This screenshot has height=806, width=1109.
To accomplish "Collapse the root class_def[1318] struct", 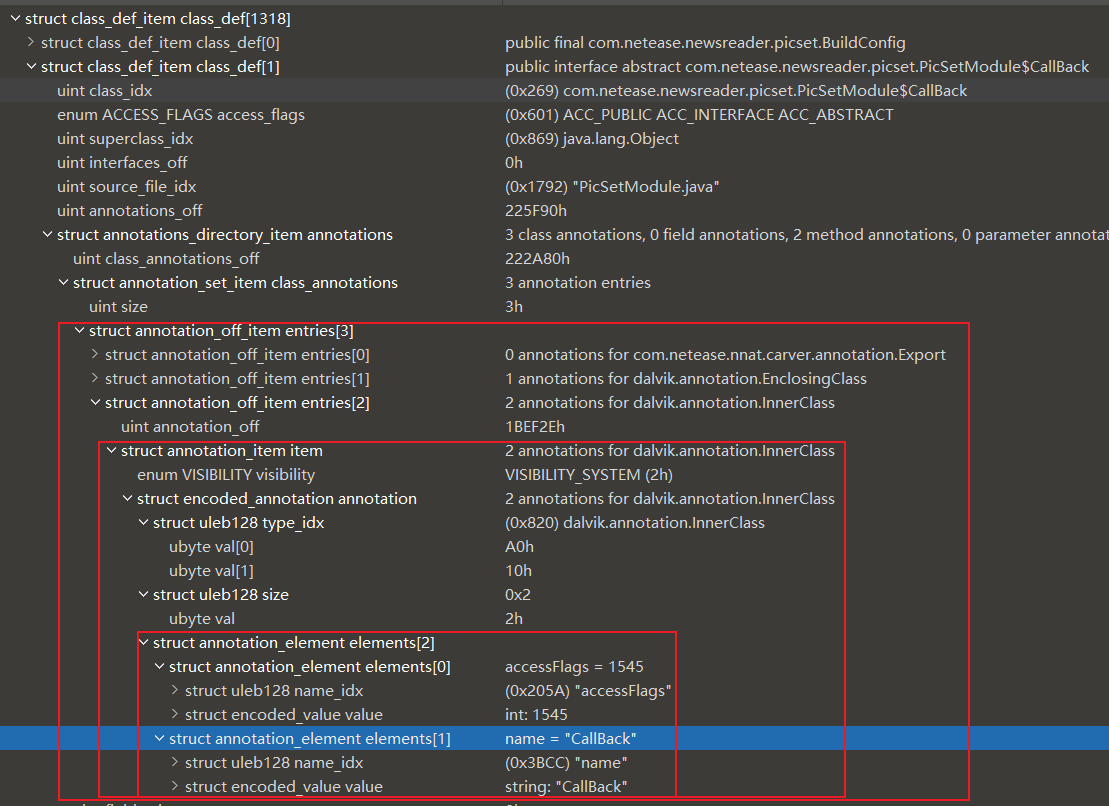I will (15, 19).
